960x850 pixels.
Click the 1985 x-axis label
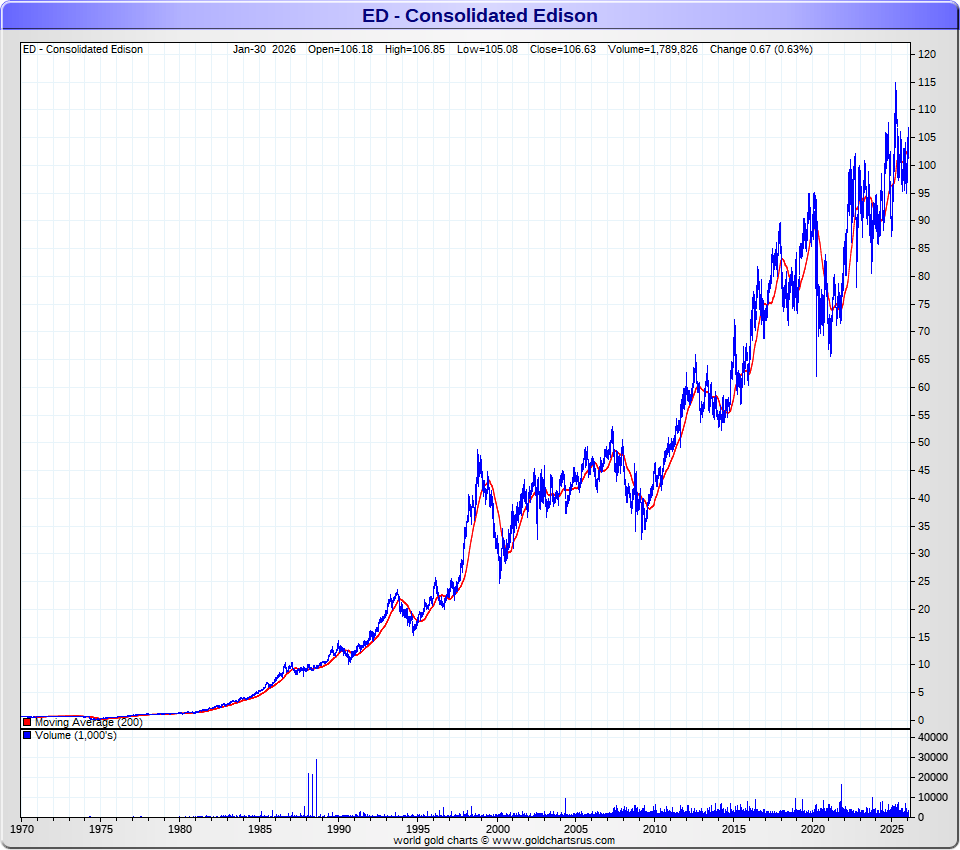260,829
